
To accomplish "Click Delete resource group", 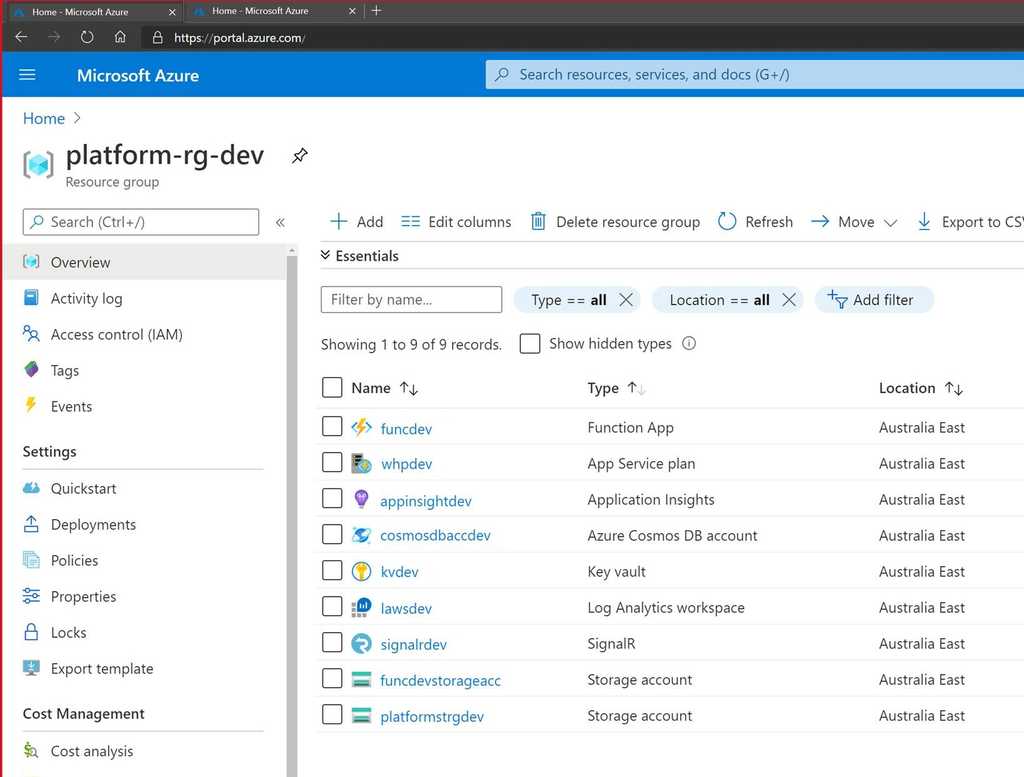I will pos(614,221).
